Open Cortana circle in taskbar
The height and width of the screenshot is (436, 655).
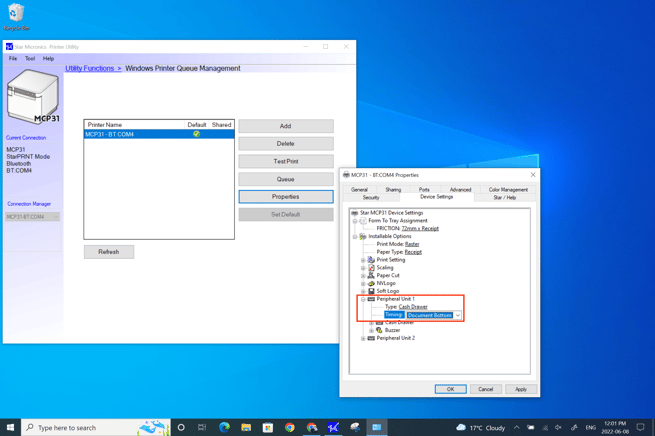pyautogui.click(x=181, y=427)
